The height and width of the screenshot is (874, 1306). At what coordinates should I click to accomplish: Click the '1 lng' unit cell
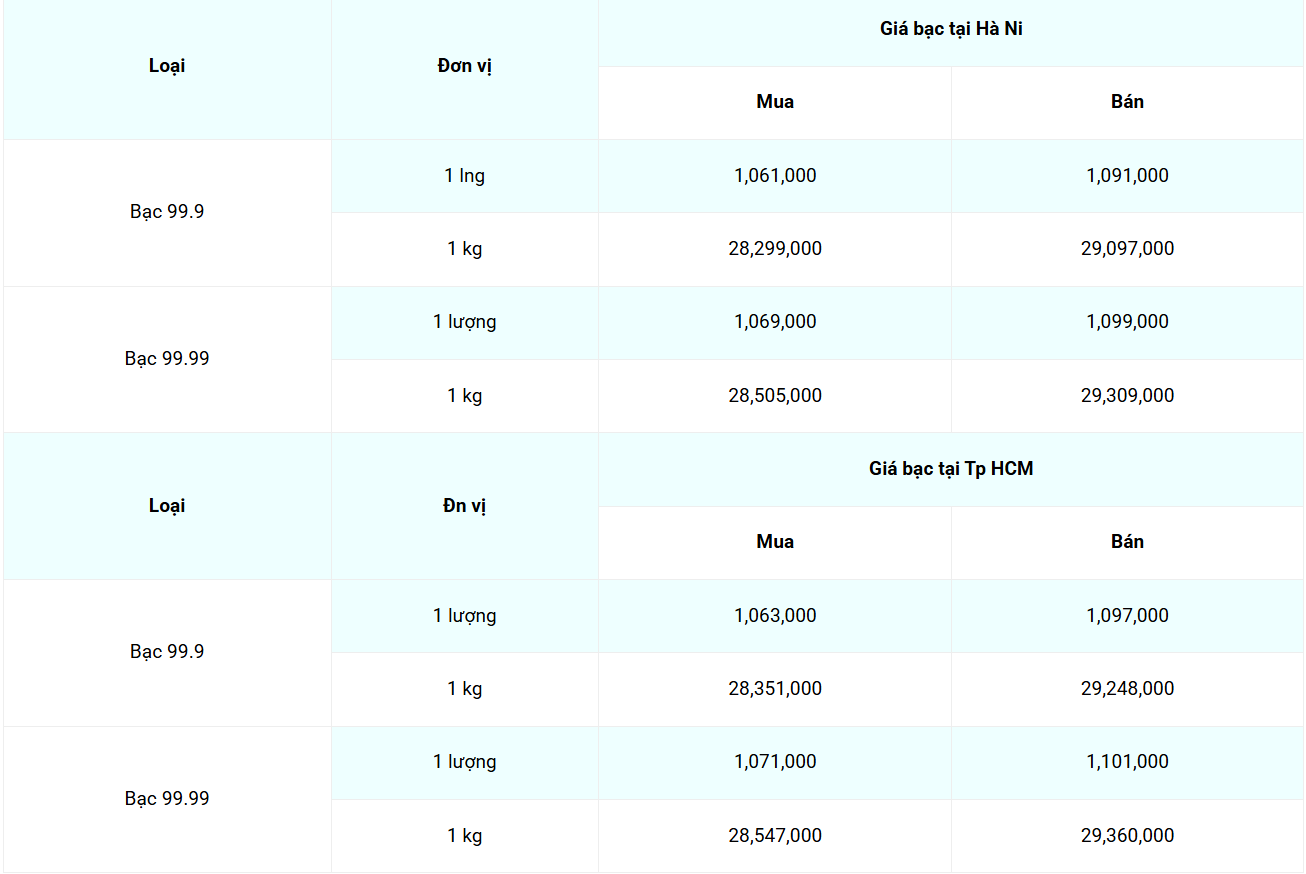pyautogui.click(x=465, y=176)
